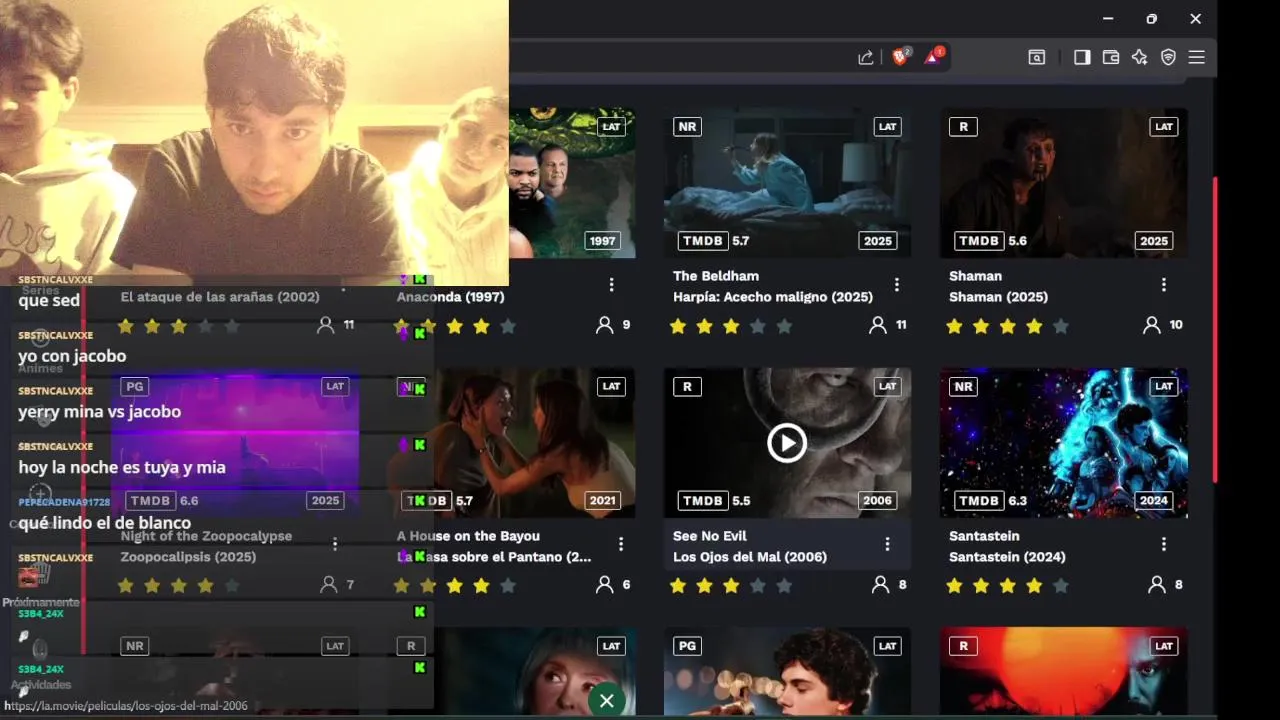Click the user count icon on Santastein card
The image size is (1280, 720).
[x=1157, y=584]
